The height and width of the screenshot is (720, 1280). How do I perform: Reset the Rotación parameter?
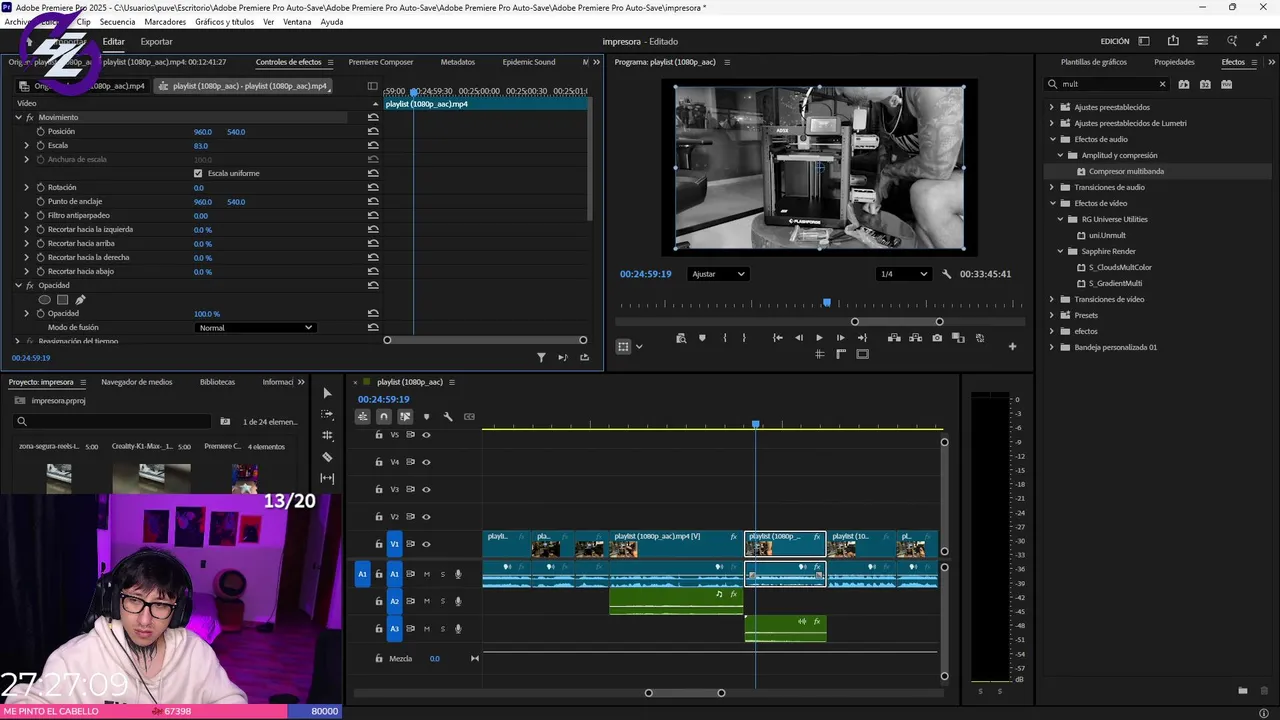click(373, 188)
